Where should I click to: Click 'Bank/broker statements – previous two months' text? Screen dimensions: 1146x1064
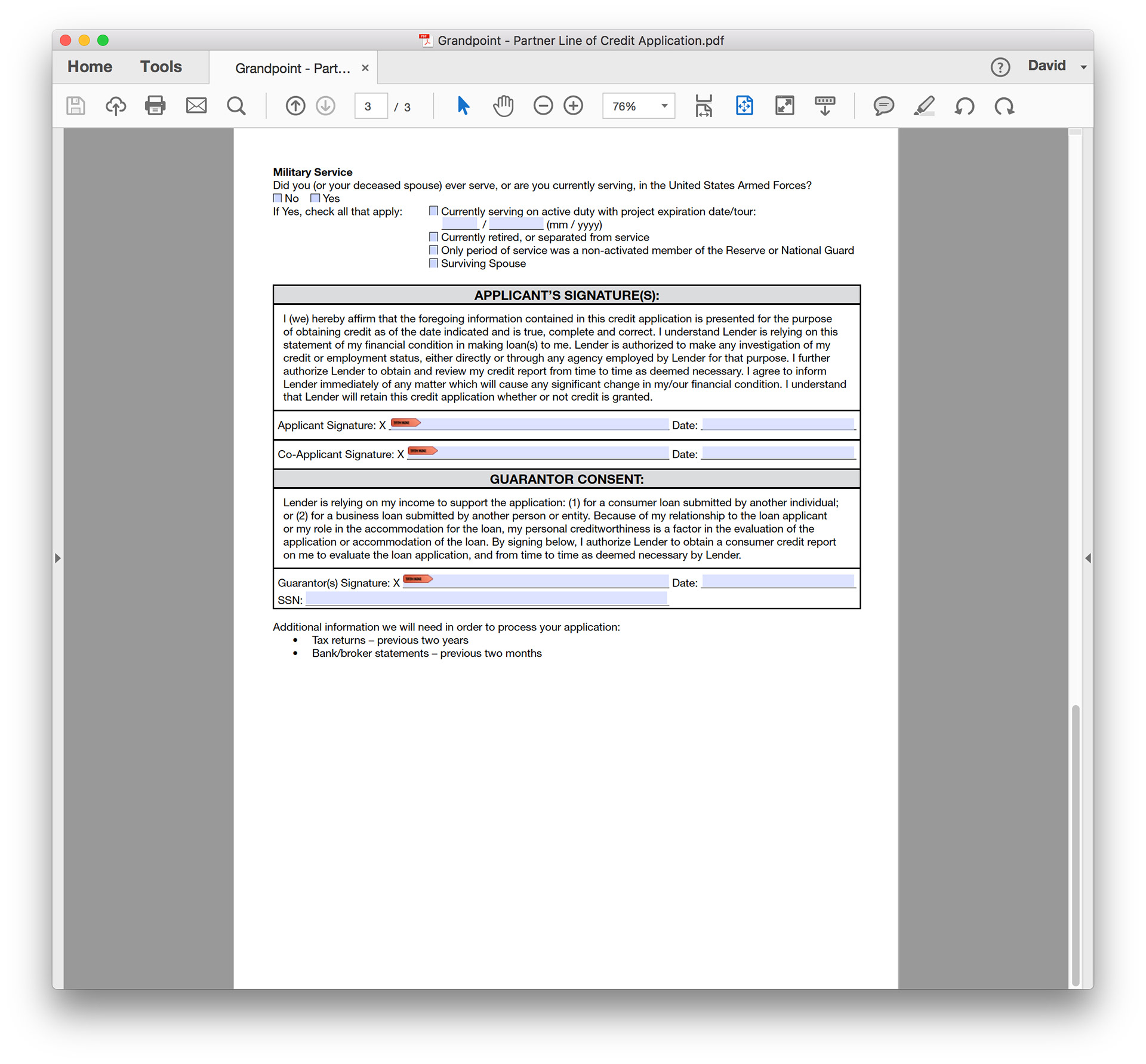tap(427, 653)
